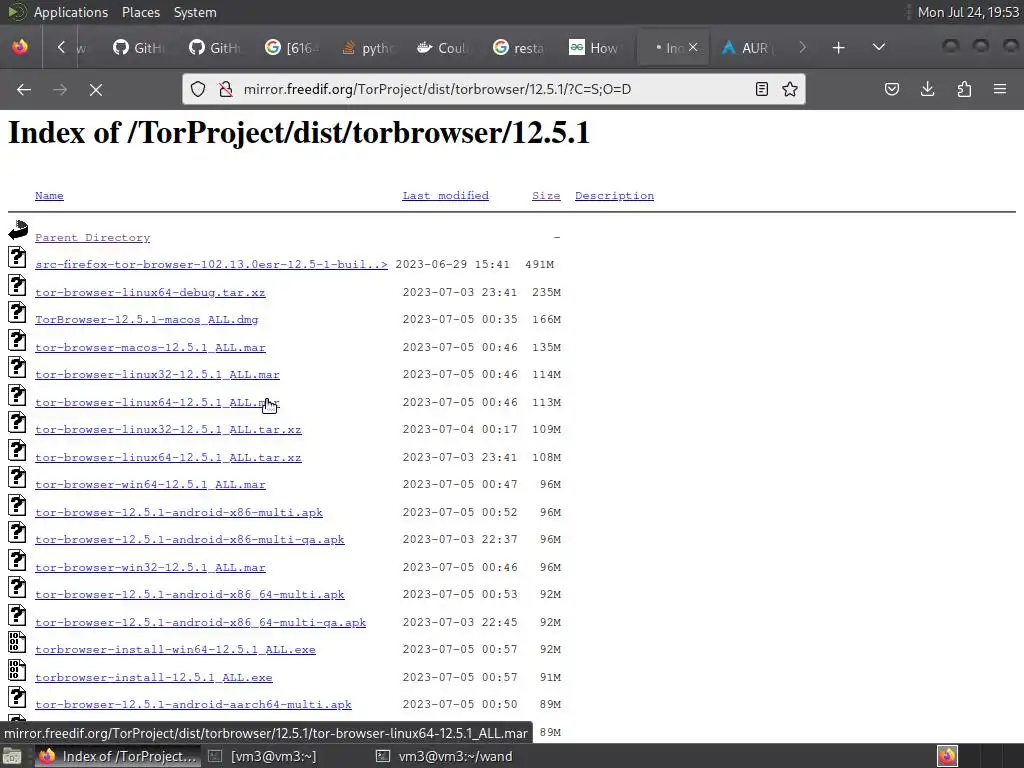Click the Firefox View icon
This screenshot has width=1024, height=768.
pos(20,47)
